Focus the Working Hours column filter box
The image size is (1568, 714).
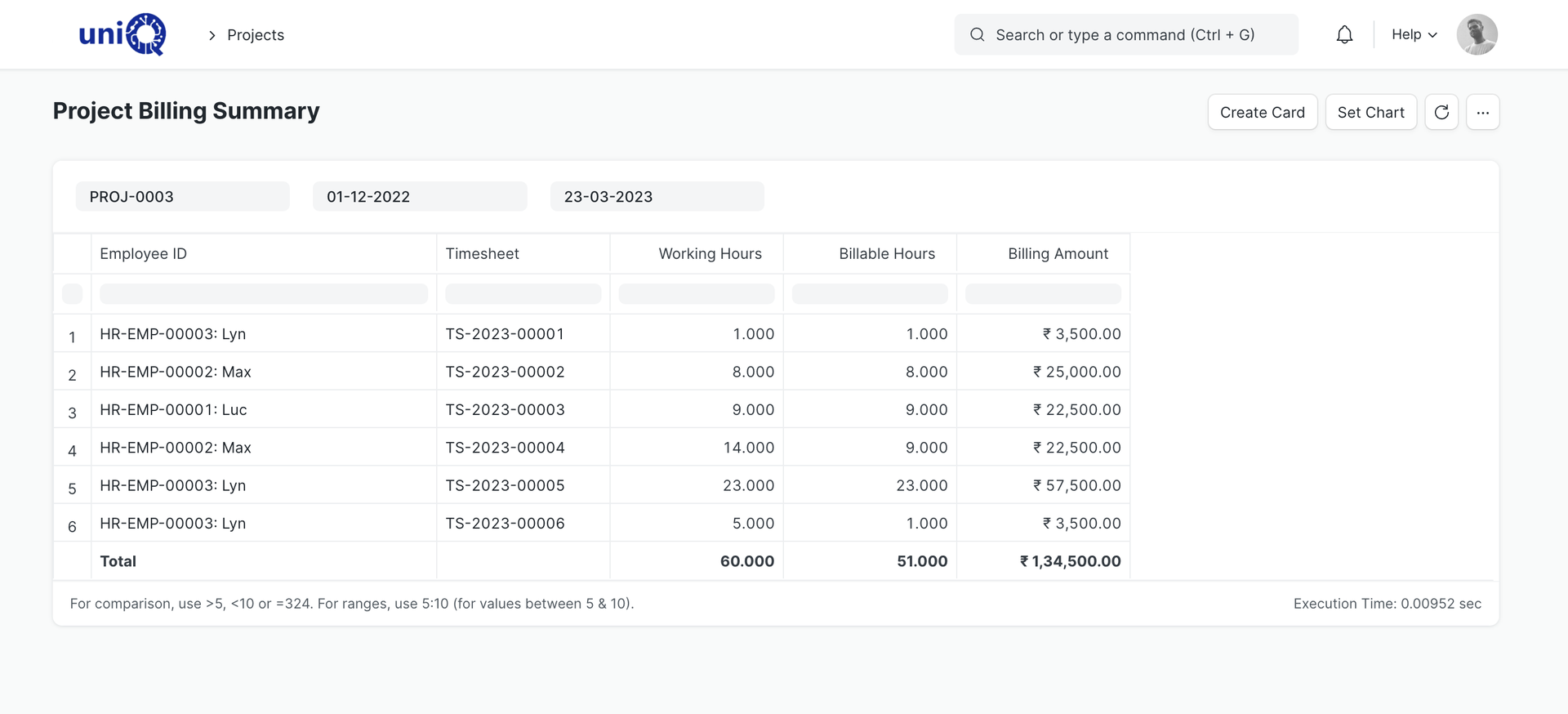[x=697, y=294]
